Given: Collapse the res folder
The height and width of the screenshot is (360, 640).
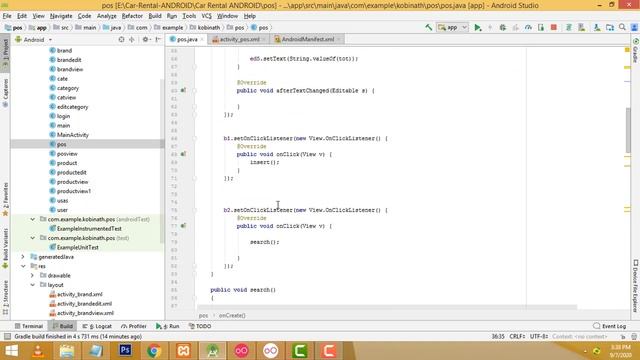Looking at the screenshot, I should point(23,266).
